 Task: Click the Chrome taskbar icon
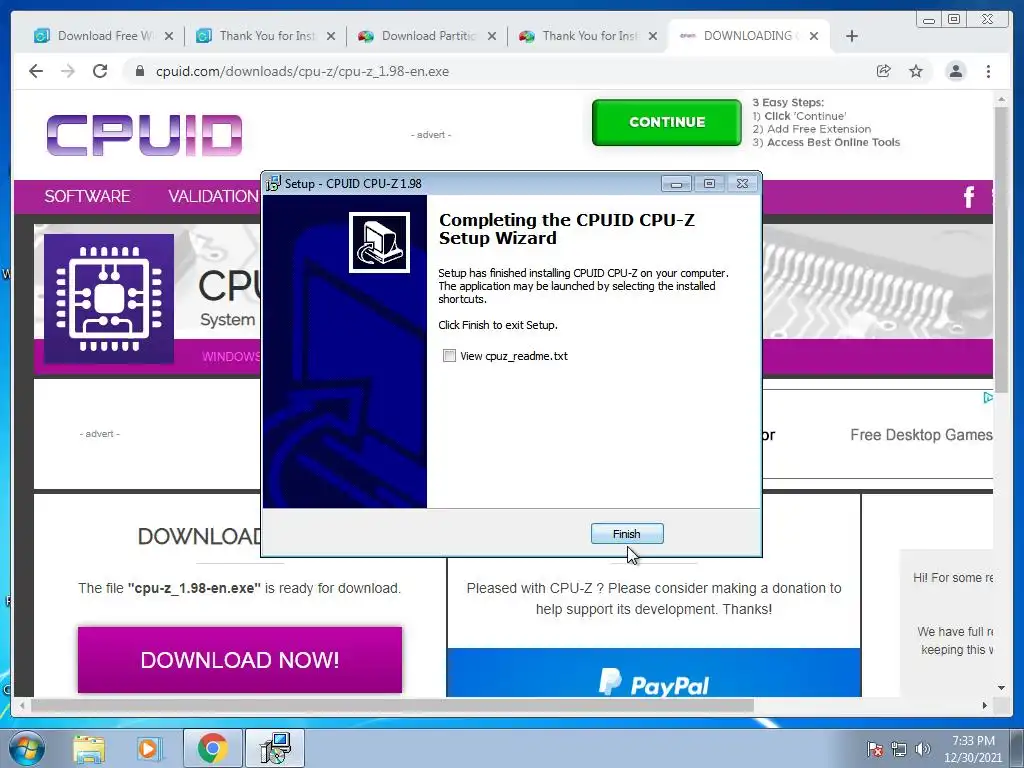click(x=212, y=748)
